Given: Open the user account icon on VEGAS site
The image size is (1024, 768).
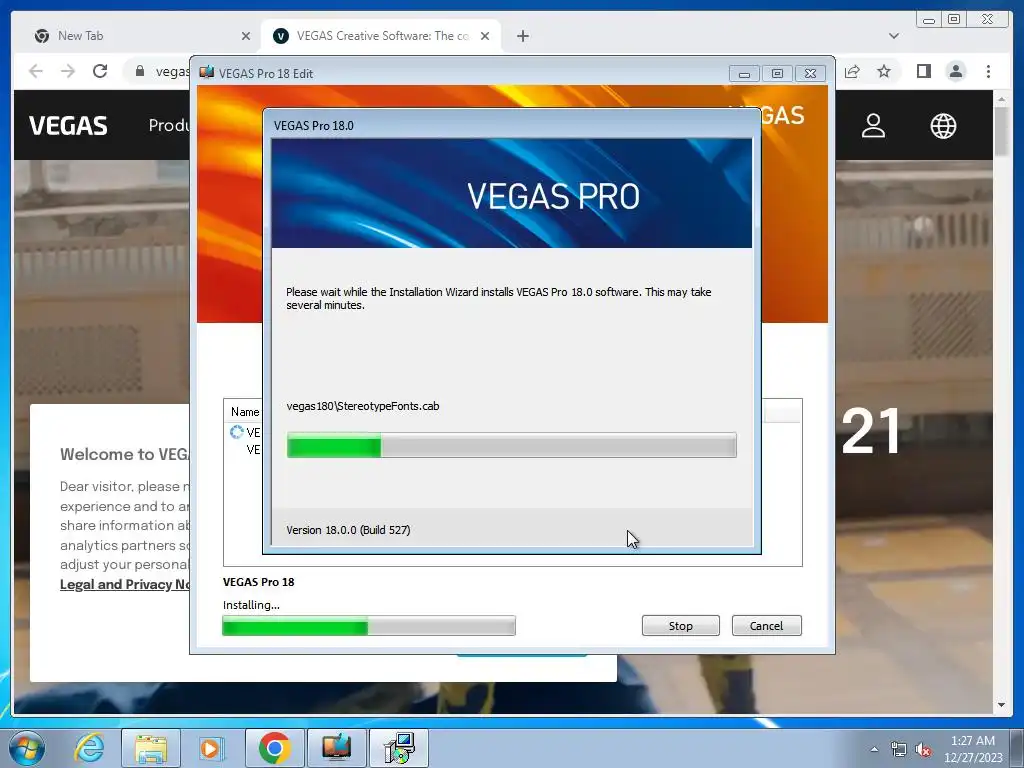Looking at the screenshot, I should click(873, 126).
